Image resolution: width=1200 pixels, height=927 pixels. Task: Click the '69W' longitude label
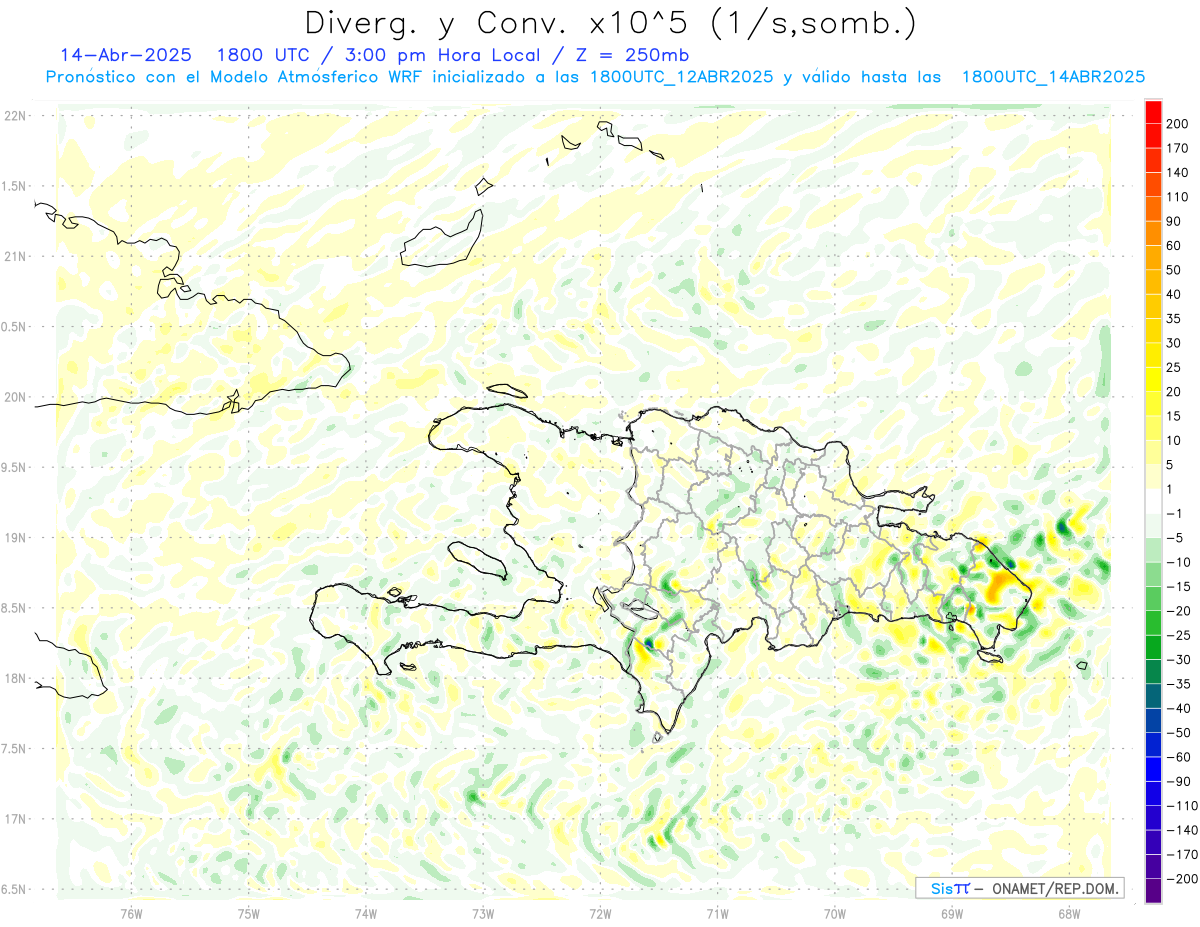pos(951,913)
